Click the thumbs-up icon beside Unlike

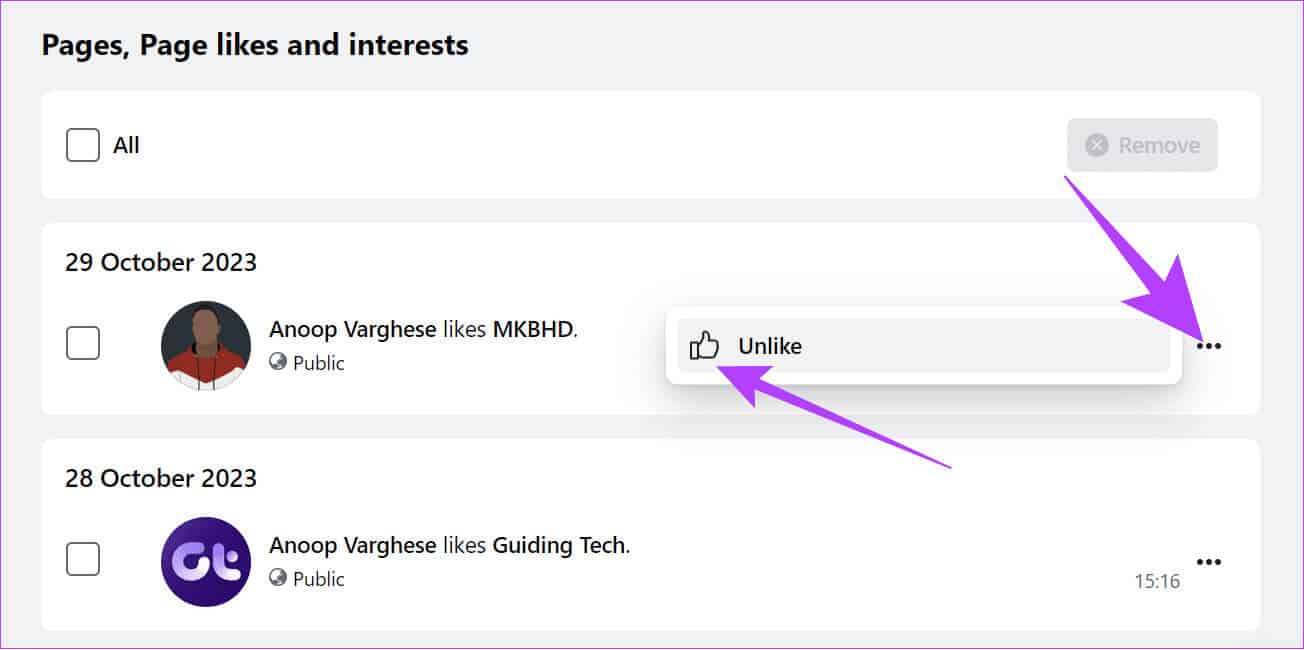tap(705, 346)
